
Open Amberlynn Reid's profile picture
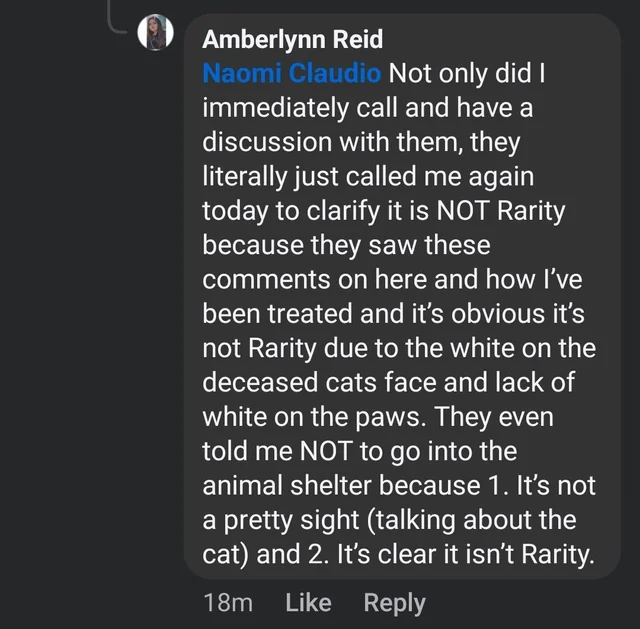coord(156,33)
